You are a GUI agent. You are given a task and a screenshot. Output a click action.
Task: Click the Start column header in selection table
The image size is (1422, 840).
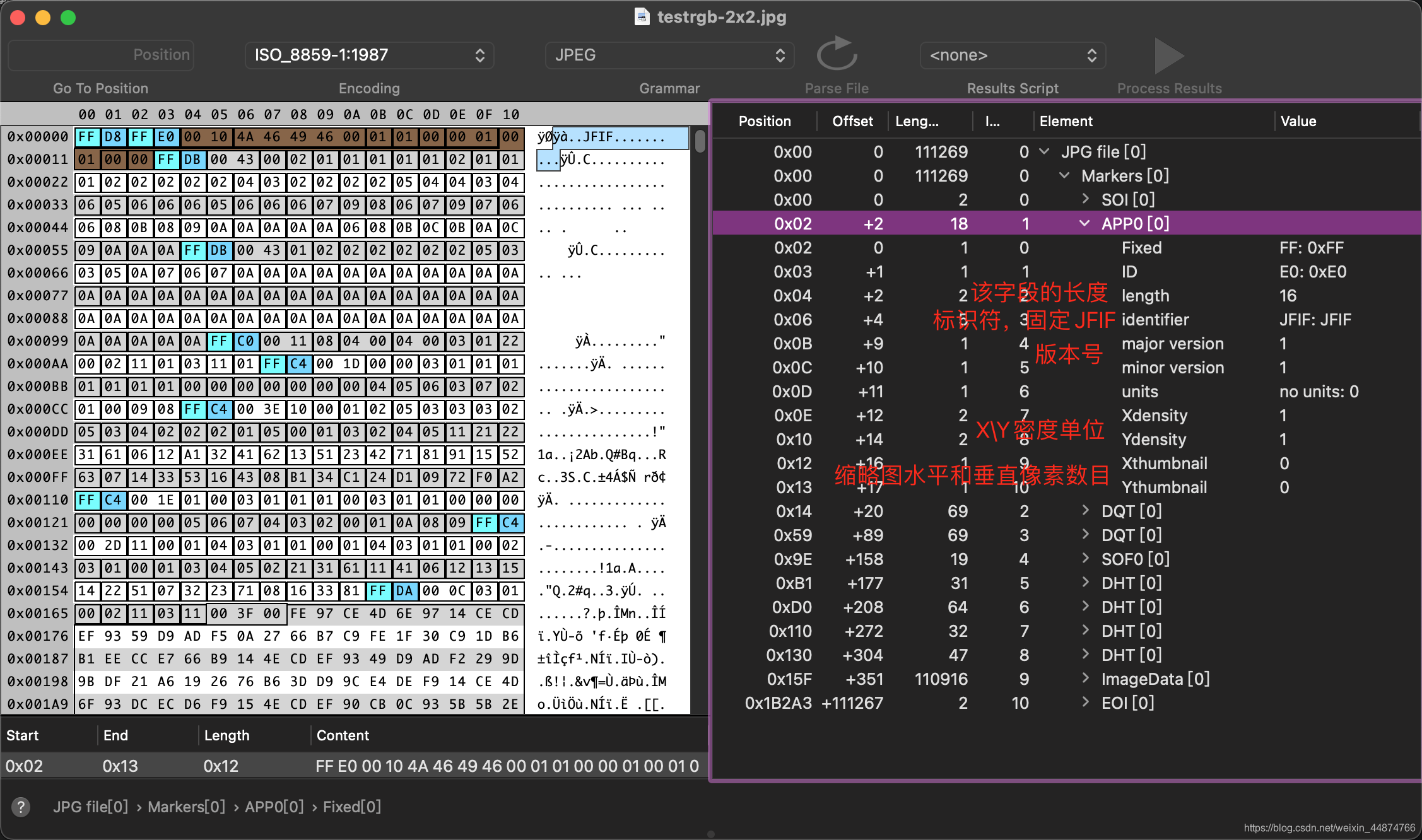point(23,735)
